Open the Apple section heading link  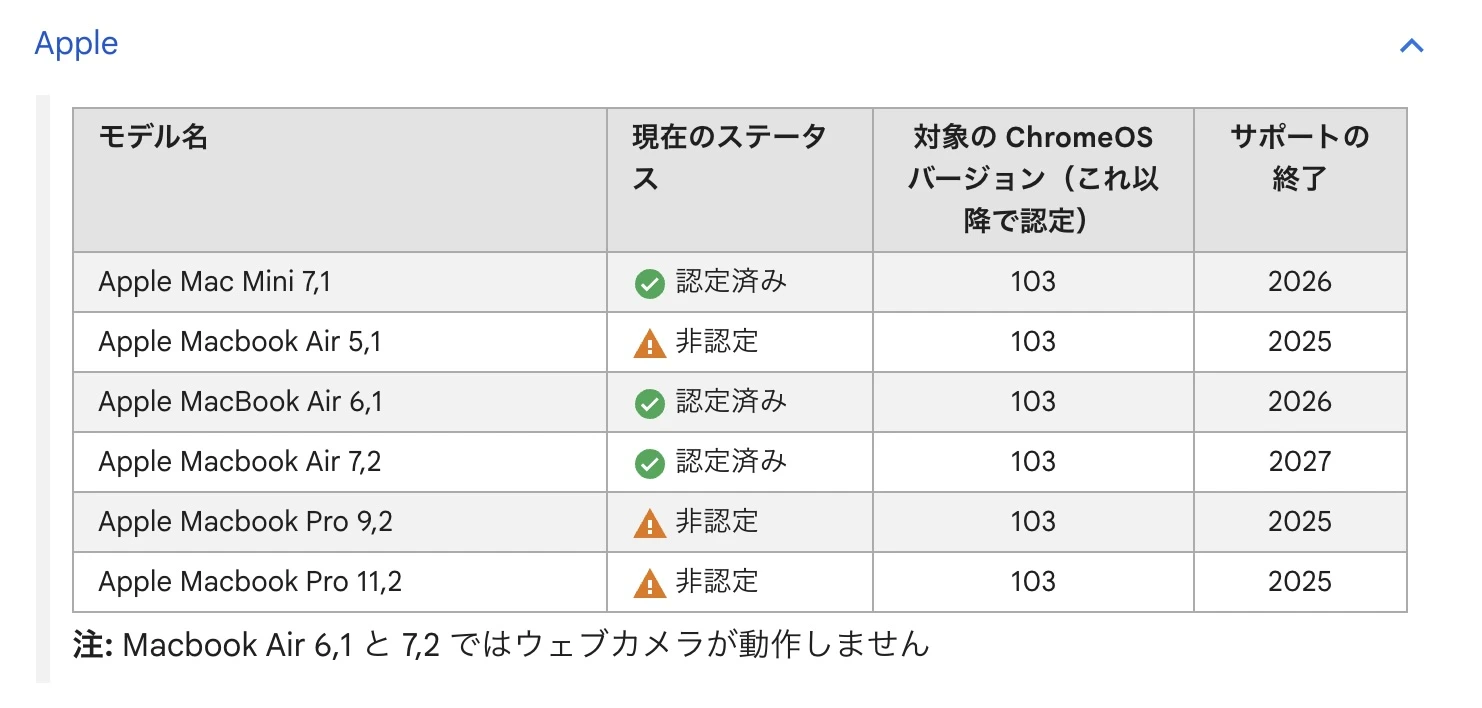76,43
